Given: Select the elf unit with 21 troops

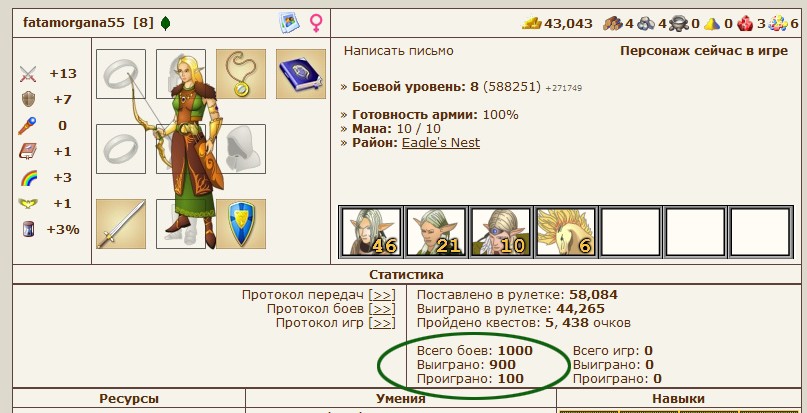Looking at the screenshot, I should [436, 232].
